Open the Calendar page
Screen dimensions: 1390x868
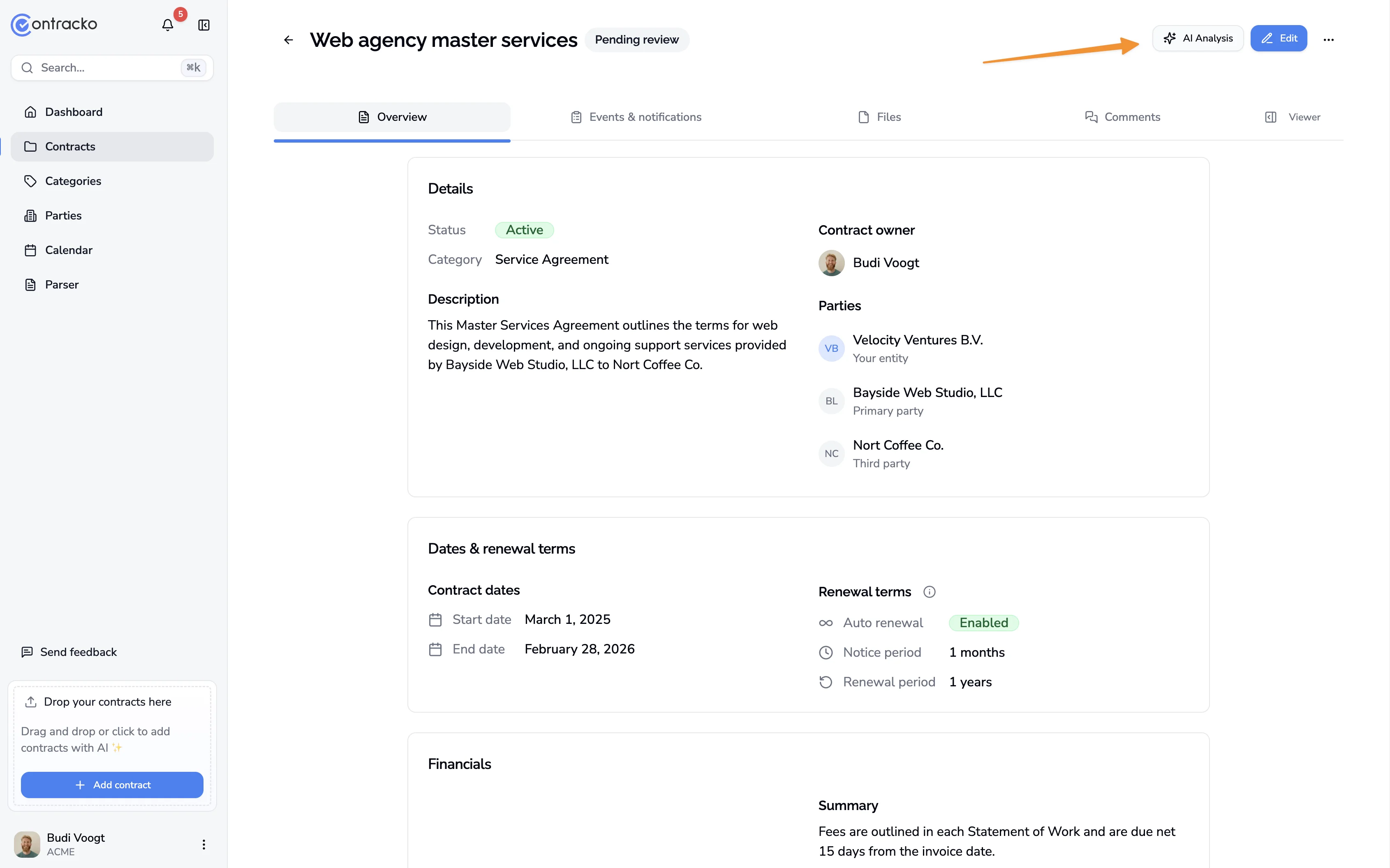click(x=68, y=250)
